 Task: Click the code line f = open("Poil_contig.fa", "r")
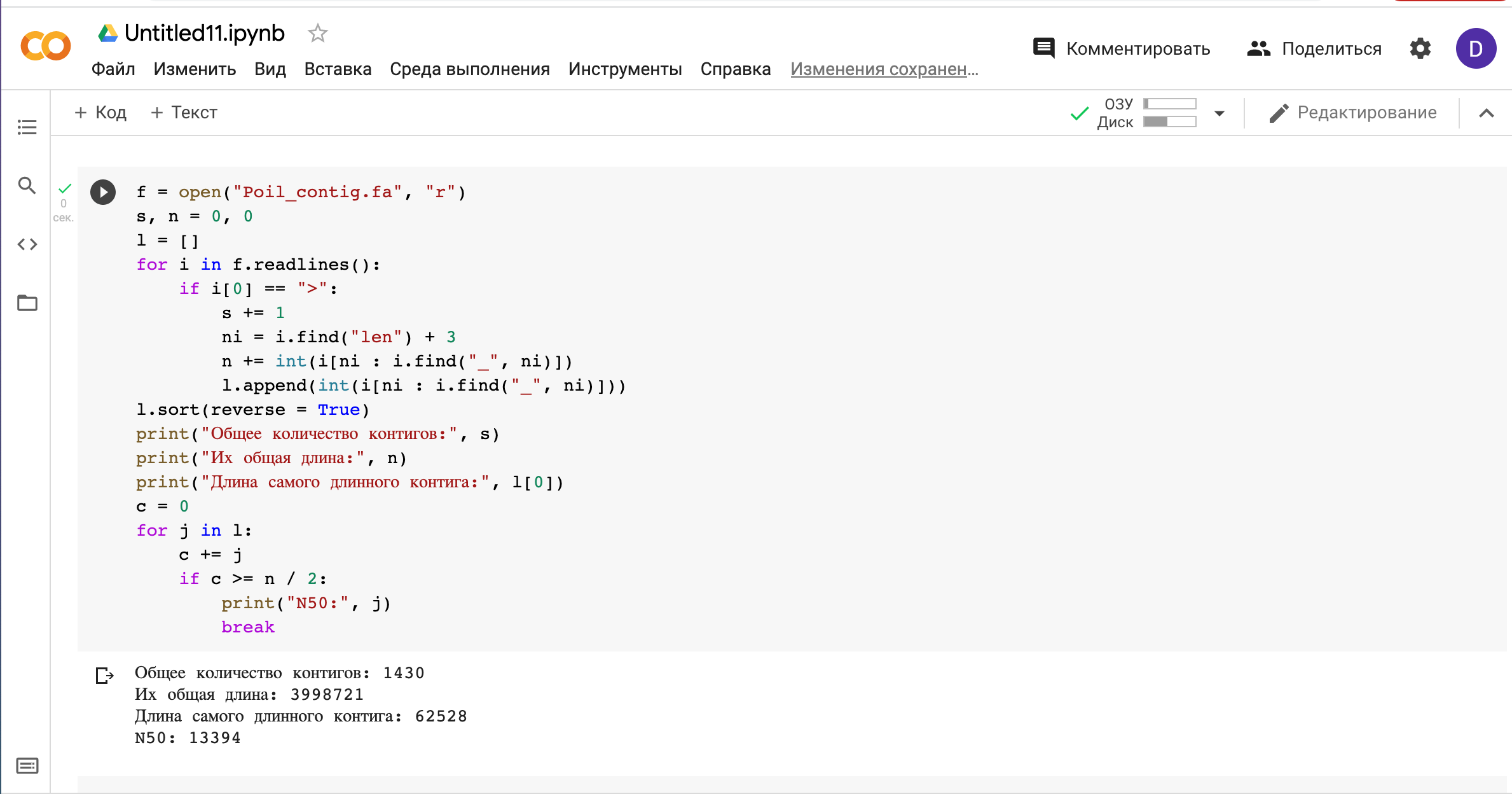pos(301,192)
